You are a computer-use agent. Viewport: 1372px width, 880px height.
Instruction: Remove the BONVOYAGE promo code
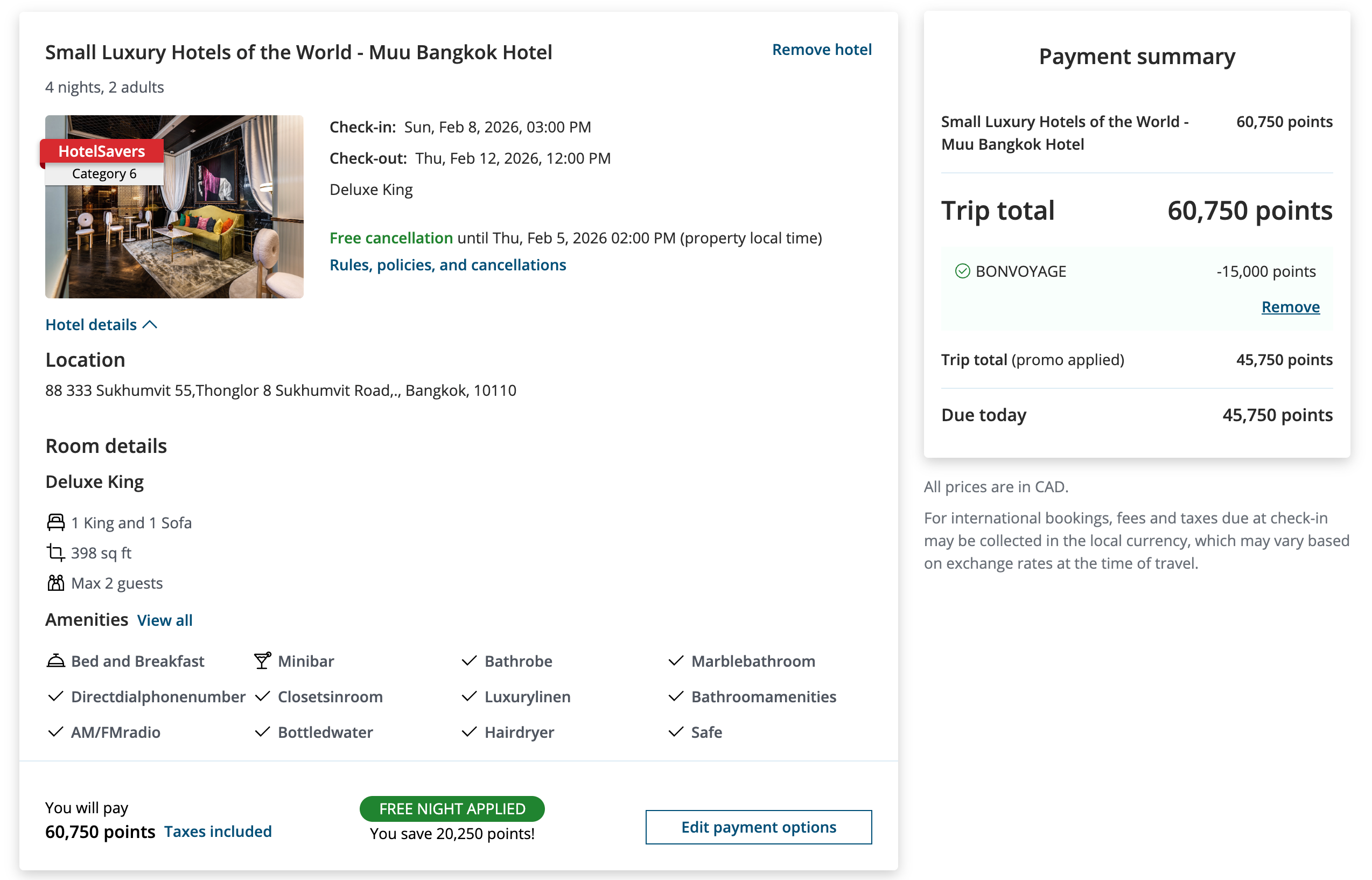coord(1290,307)
